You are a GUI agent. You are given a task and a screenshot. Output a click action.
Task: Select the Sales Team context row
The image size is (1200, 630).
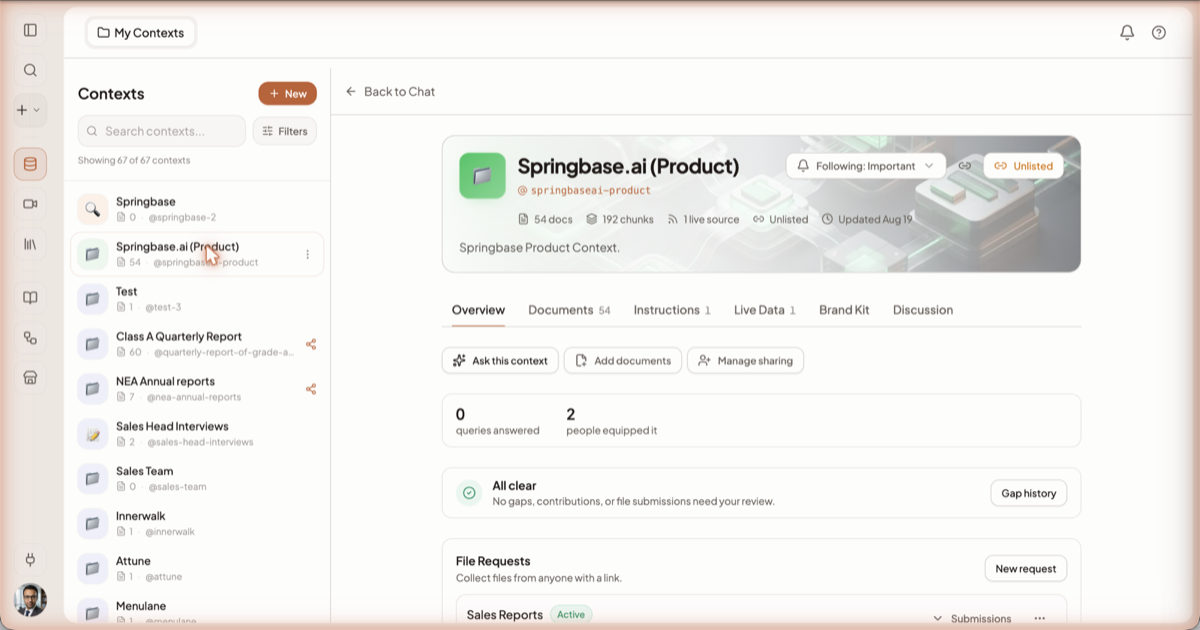(197, 479)
